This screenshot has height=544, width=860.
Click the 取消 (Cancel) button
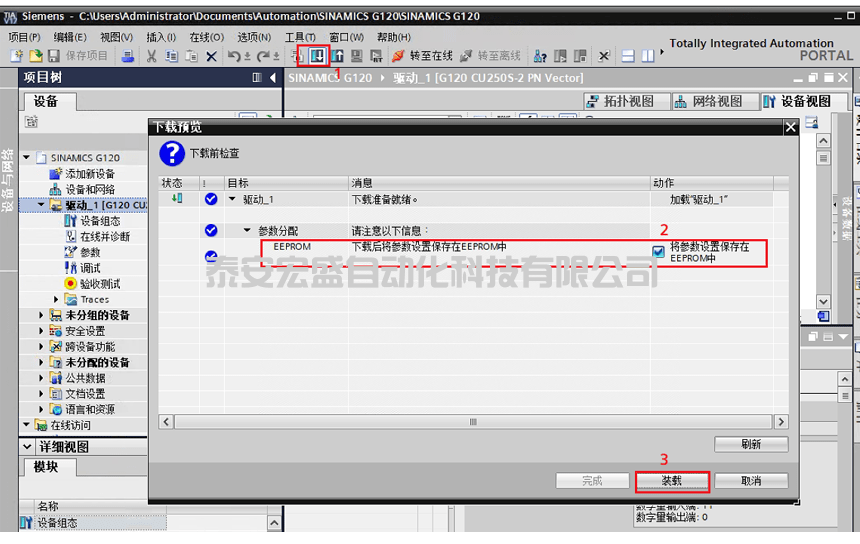[x=751, y=481]
